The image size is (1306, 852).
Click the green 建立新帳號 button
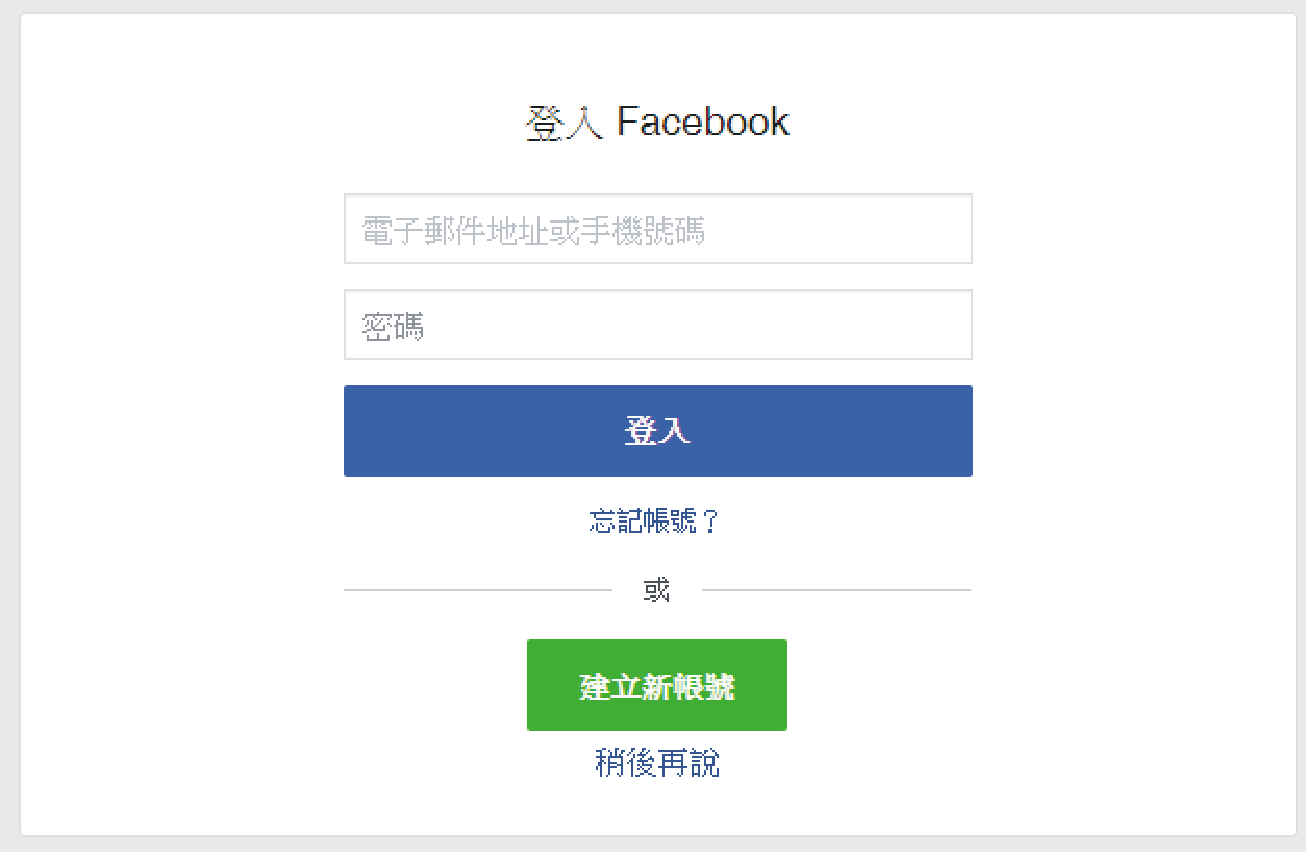pos(657,686)
